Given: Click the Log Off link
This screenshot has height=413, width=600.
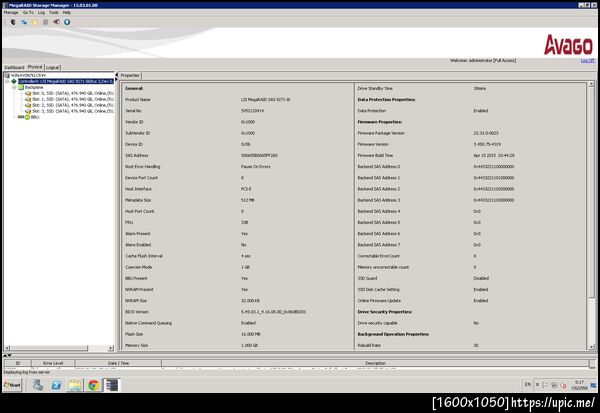Looking at the screenshot, I should tap(587, 60).
